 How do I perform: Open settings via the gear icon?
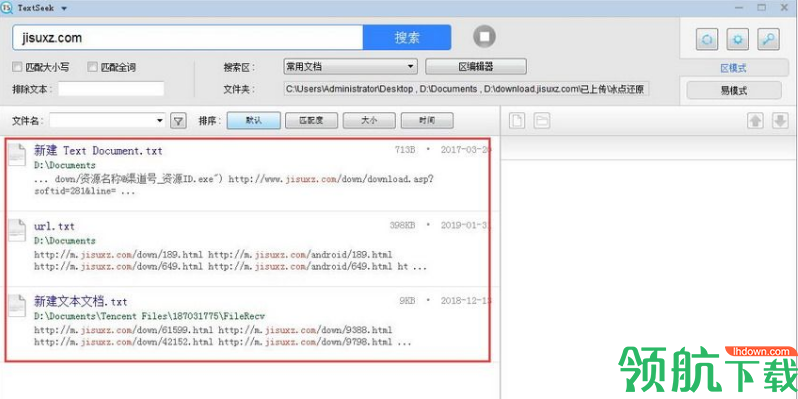coord(738,39)
